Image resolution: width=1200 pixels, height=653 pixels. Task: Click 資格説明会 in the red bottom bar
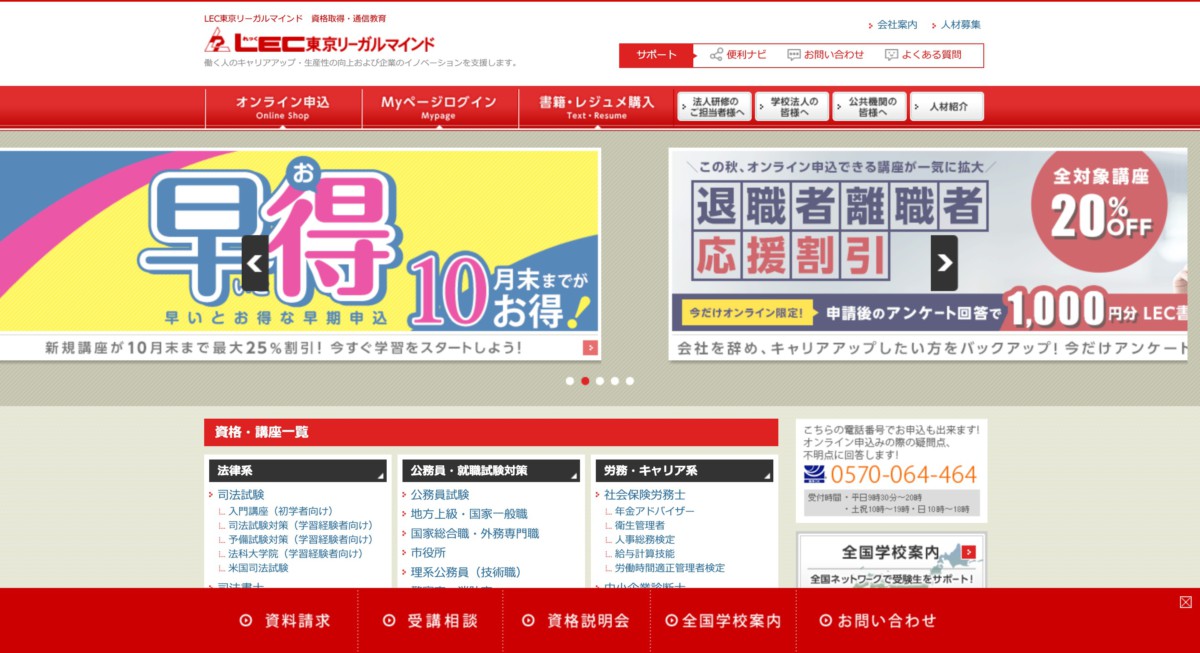[576, 620]
